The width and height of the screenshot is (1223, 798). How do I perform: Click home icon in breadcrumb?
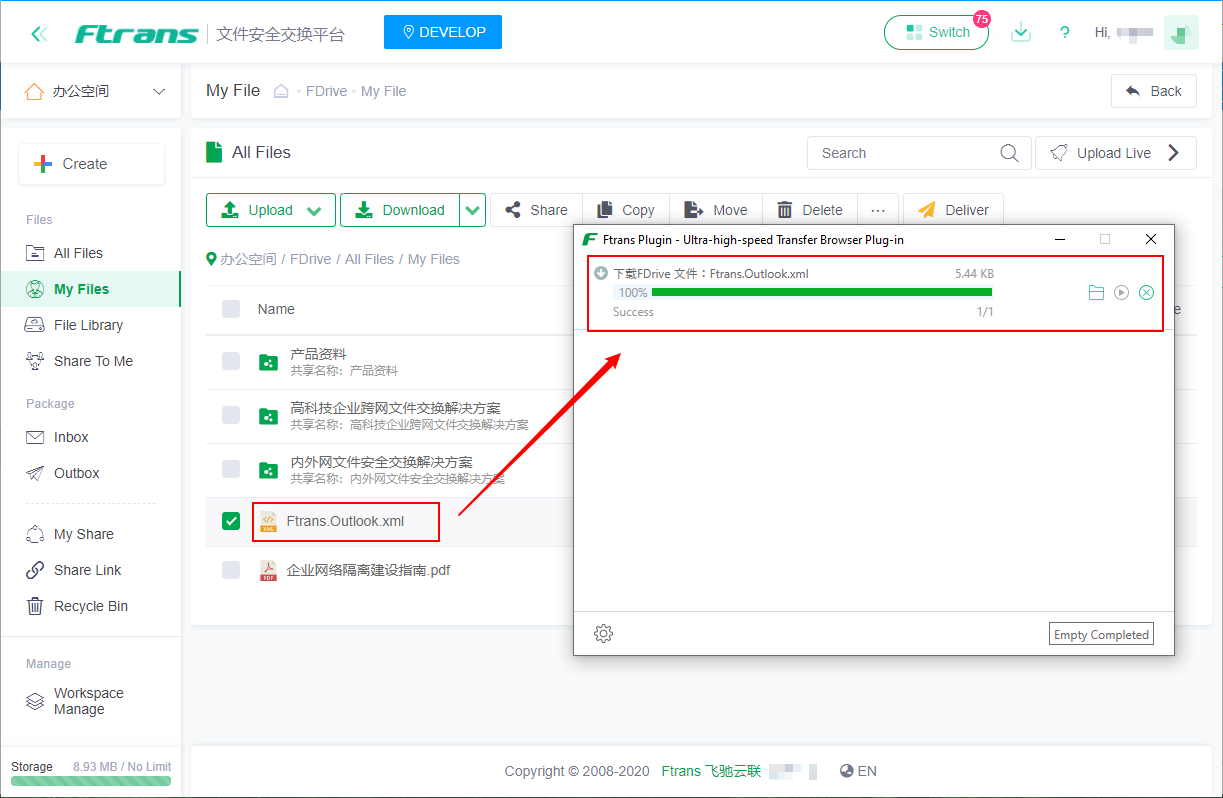[281, 91]
